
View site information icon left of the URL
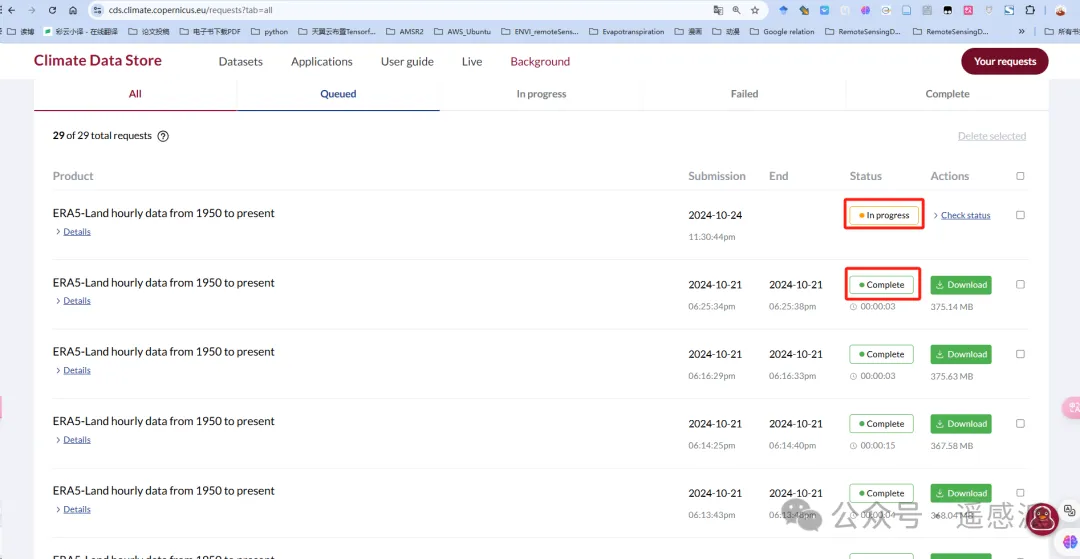pyautogui.click(x=96, y=10)
